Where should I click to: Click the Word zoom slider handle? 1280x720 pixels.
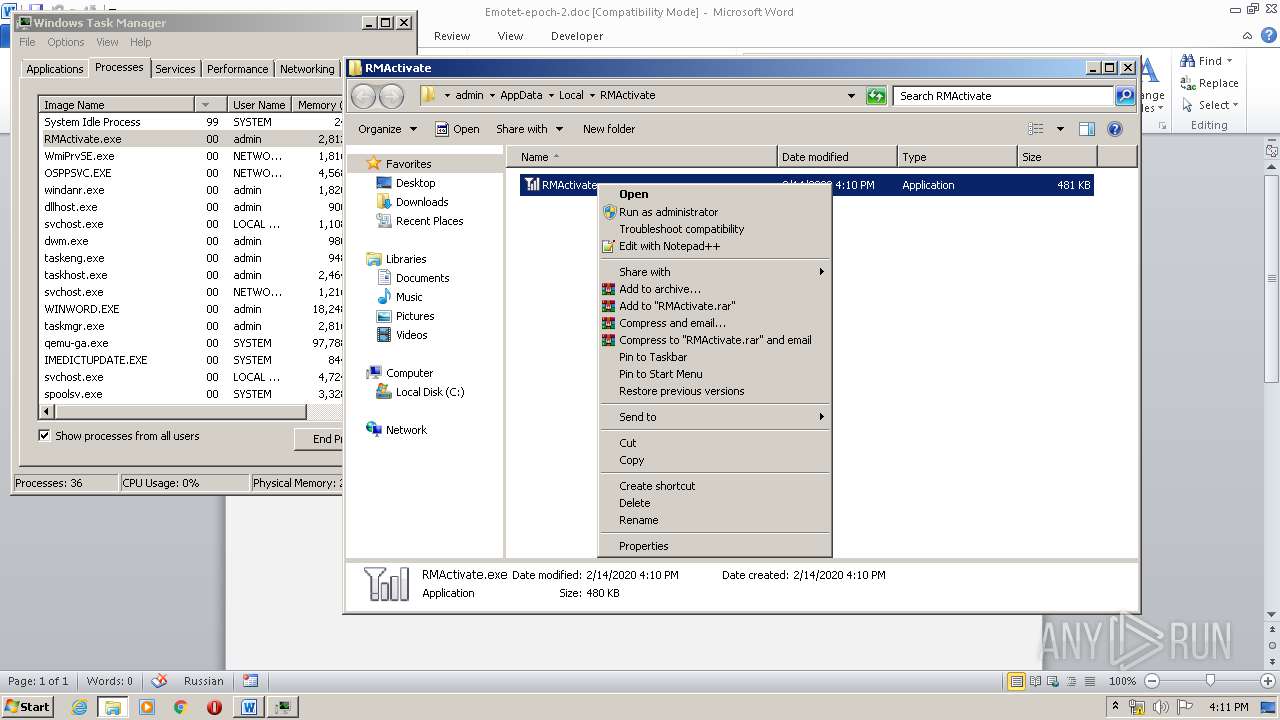pos(1210,681)
